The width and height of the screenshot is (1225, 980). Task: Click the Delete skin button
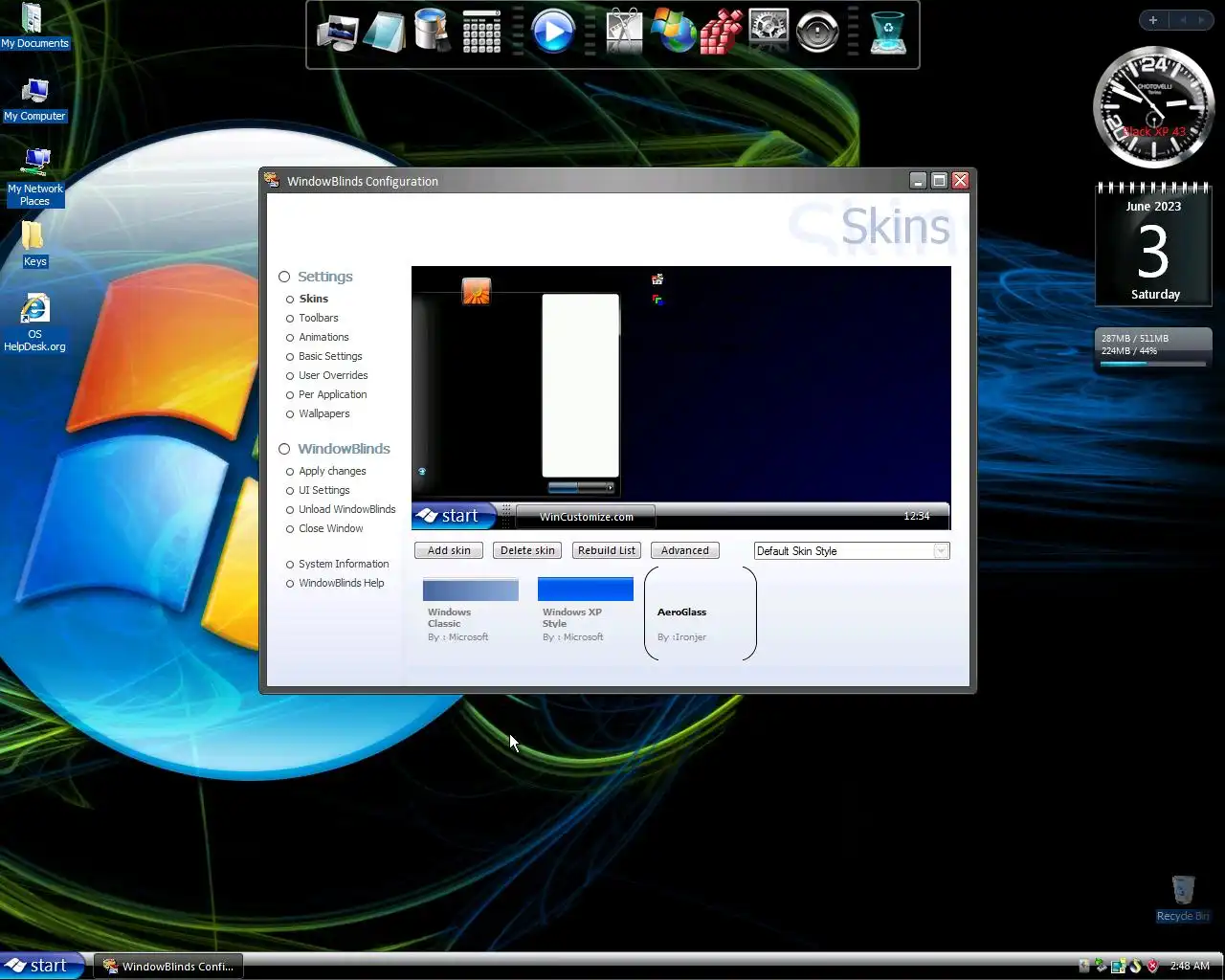pyautogui.click(x=527, y=550)
